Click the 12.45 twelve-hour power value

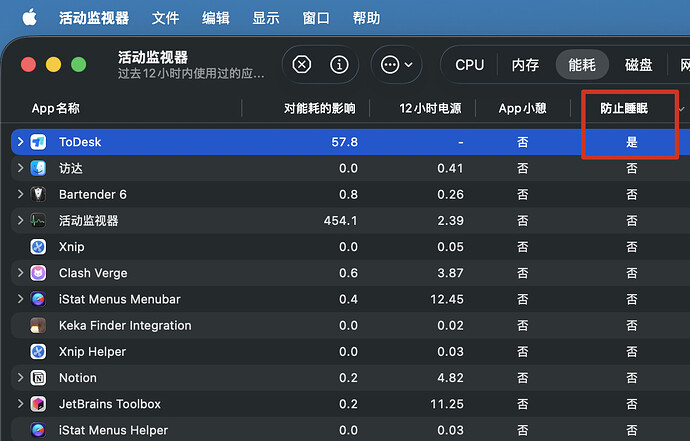coord(447,299)
